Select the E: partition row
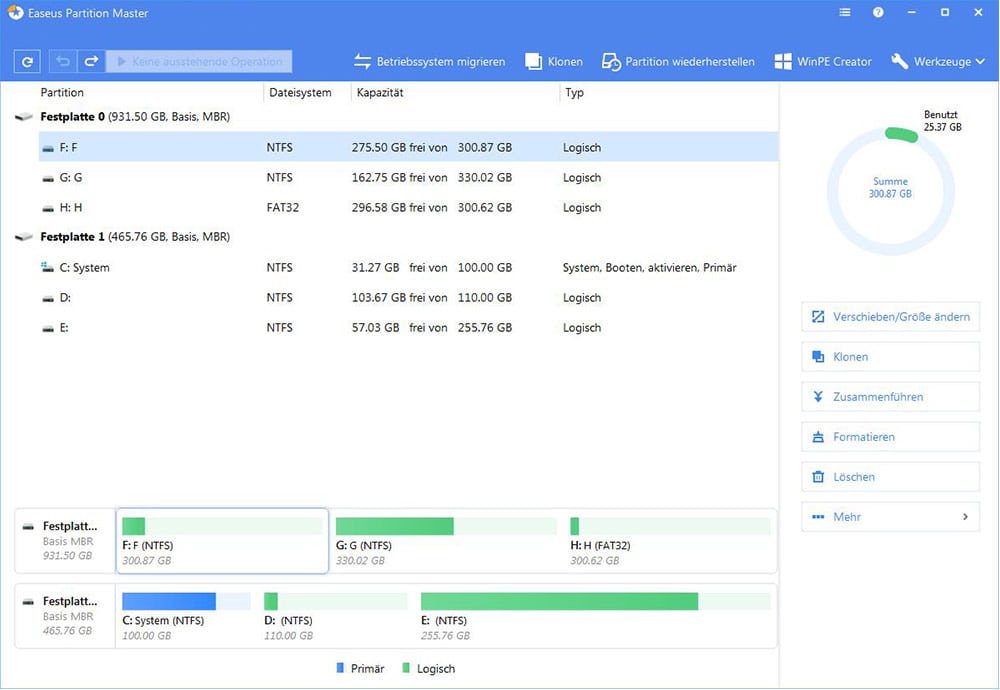The image size is (1000, 690). click(x=408, y=327)
